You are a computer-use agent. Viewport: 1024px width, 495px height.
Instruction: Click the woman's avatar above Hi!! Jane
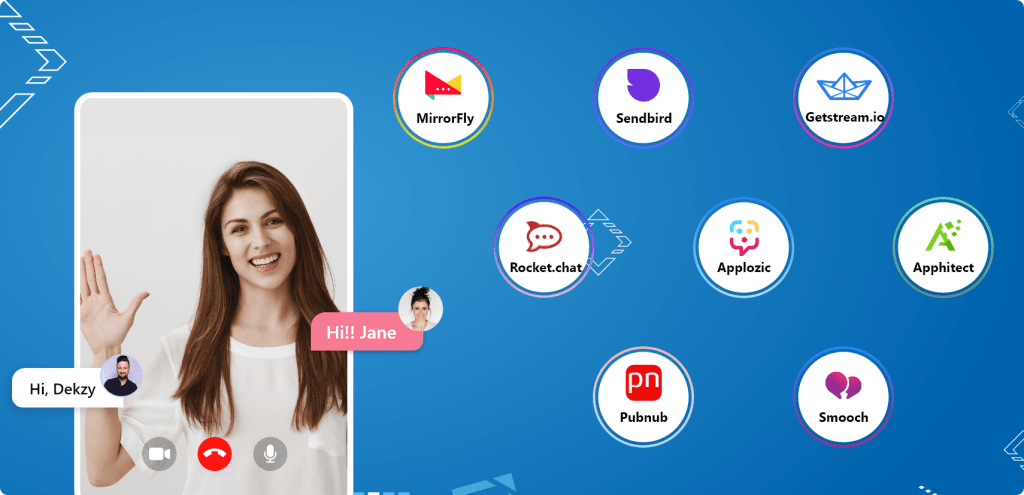click(421, 309)
